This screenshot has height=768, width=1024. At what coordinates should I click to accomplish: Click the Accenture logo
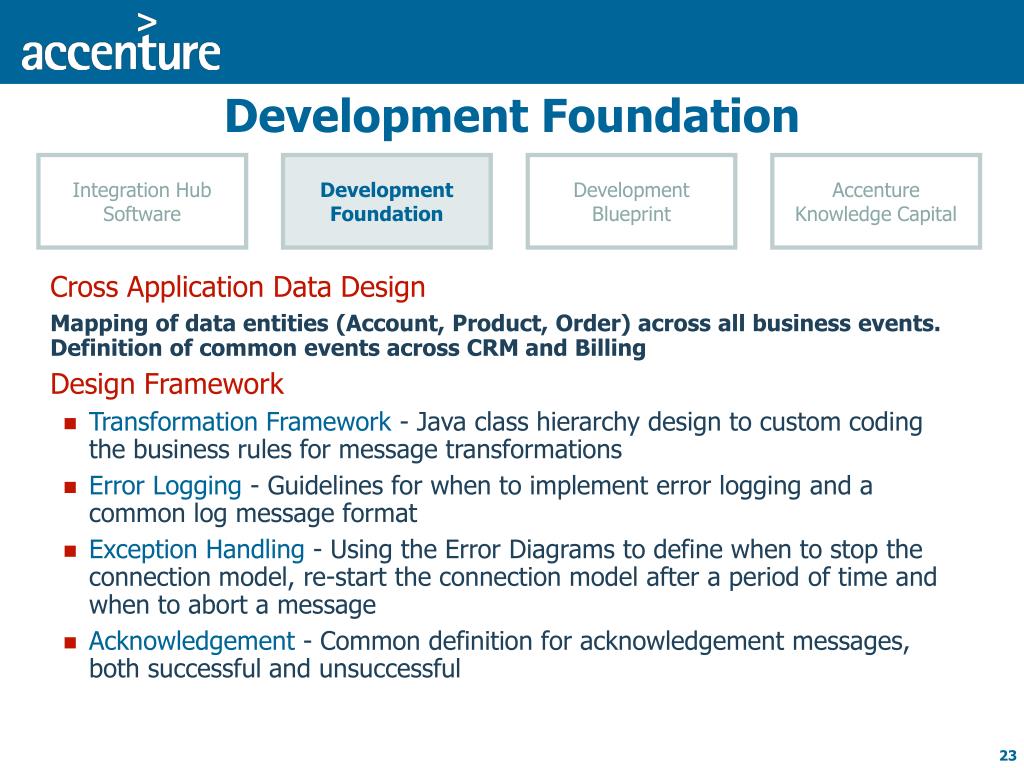coord(121,44)
